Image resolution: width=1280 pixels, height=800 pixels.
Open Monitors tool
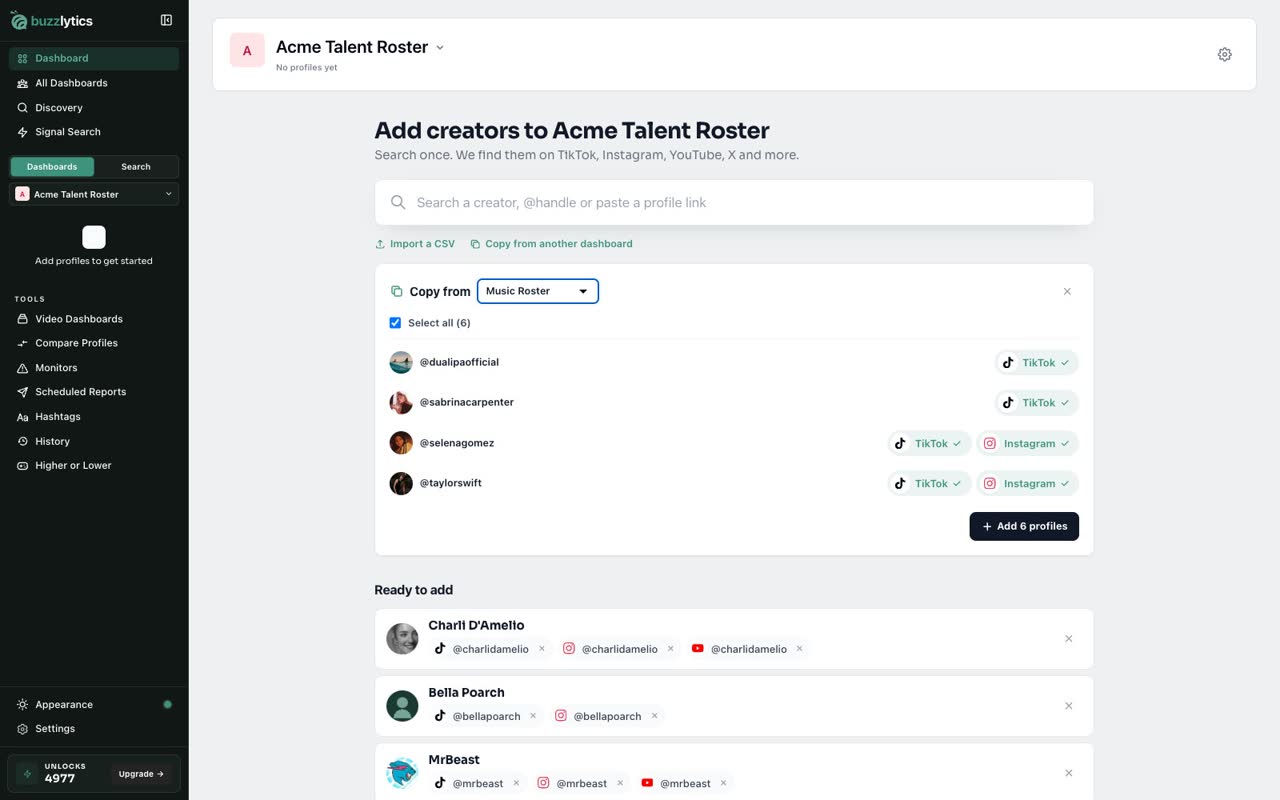pyautogui.click(x=94, y=368)
